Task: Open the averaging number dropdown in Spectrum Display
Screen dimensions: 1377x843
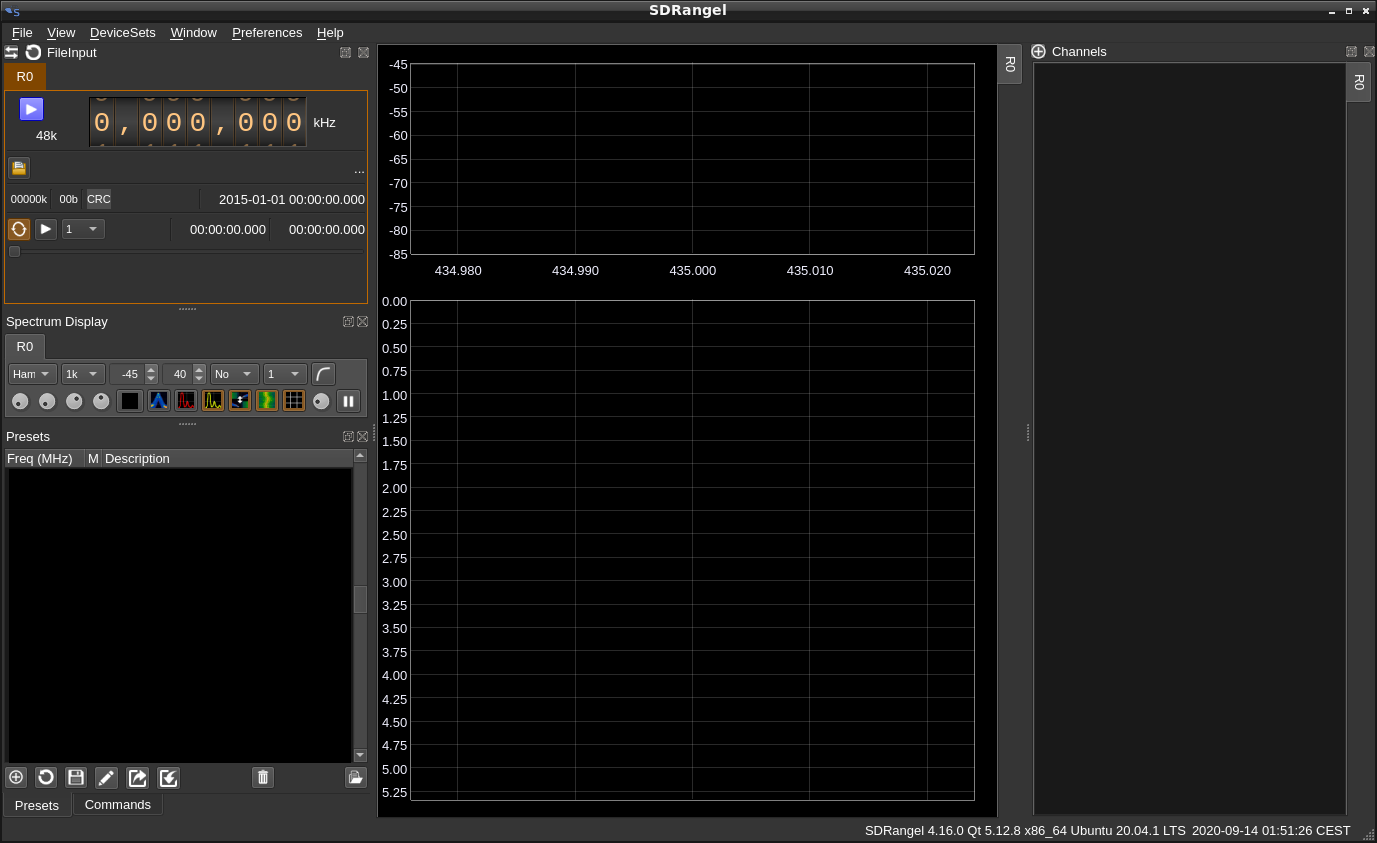Action: click(x=285, y=374)
